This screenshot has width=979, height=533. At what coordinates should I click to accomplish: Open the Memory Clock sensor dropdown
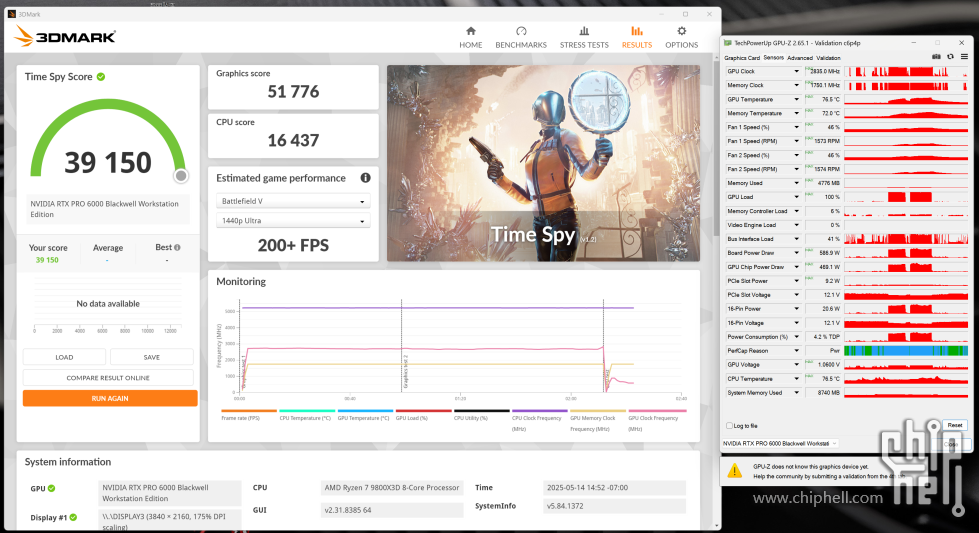coord(796,86)
